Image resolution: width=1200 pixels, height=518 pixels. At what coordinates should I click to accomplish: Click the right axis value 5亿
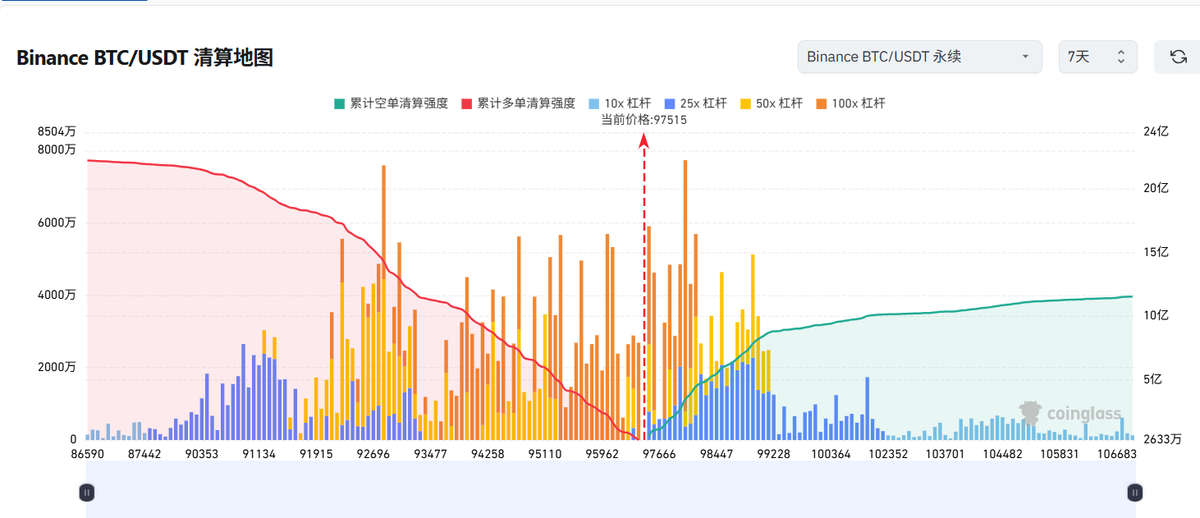1152,379
